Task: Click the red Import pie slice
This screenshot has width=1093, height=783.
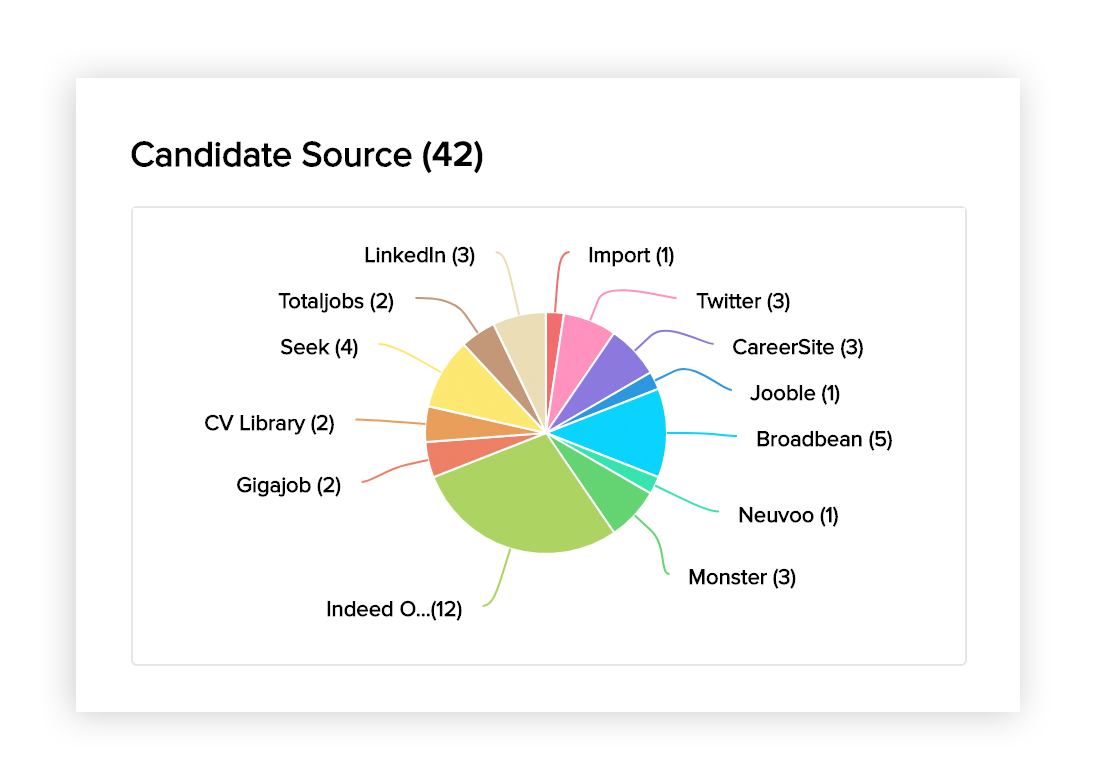Action: tap(554, 340)
